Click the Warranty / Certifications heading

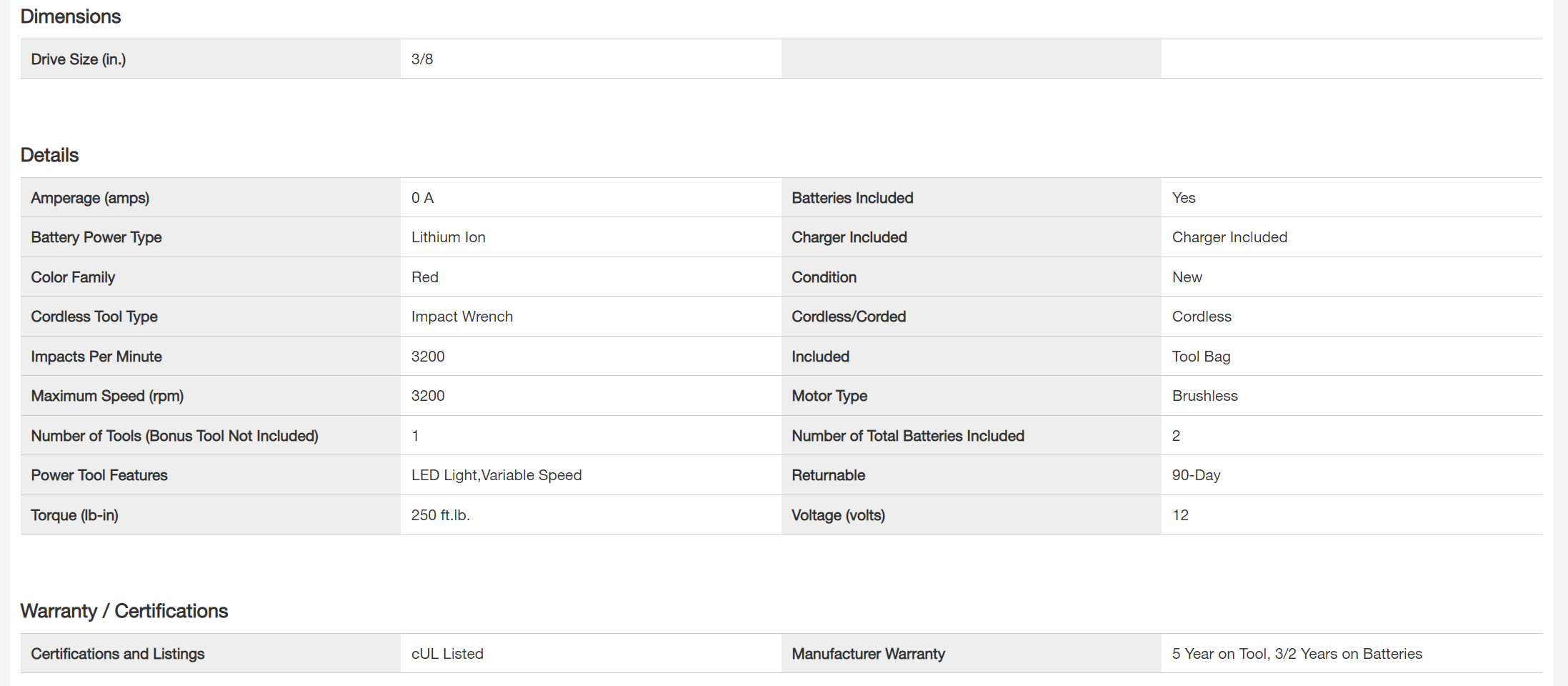[x=124, y=611]
